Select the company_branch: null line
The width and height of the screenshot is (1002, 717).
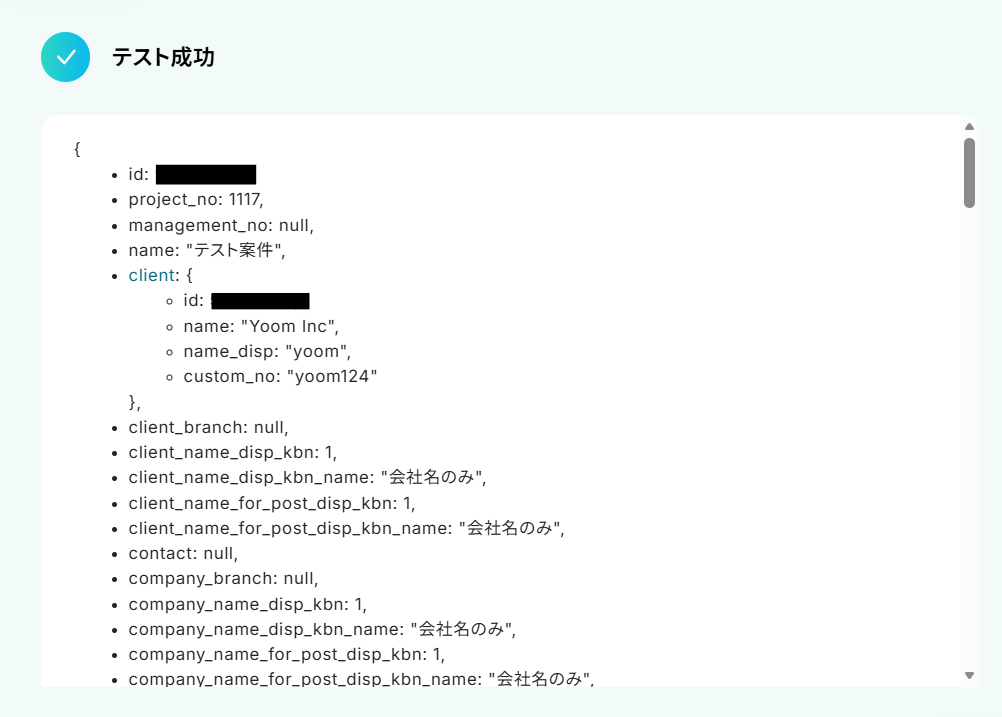coord(223,578)
